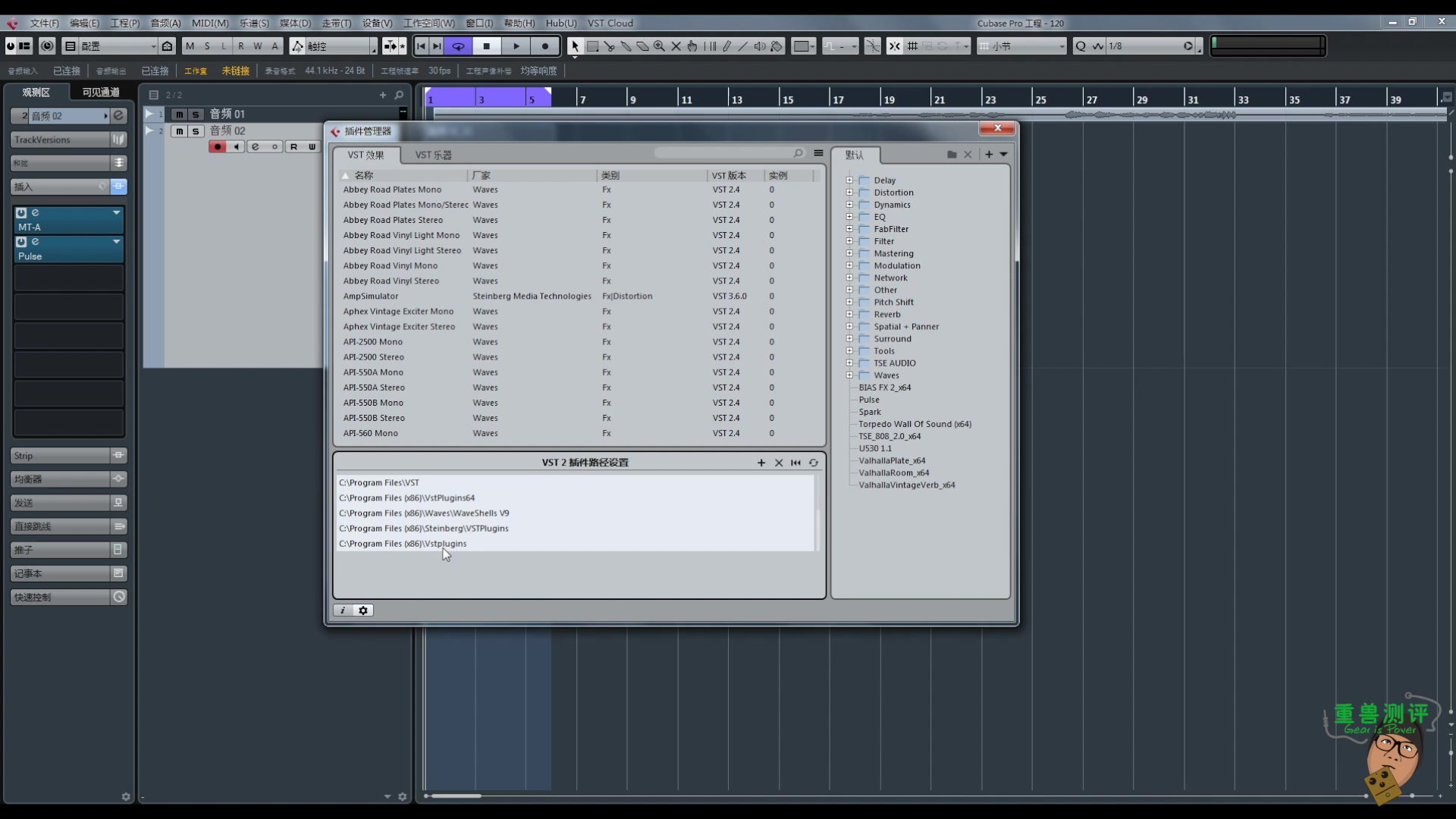This screenshot has height=819, width=1456.
Task: Switch to the 可见通道 tab
Action: (x=101, y=92)
